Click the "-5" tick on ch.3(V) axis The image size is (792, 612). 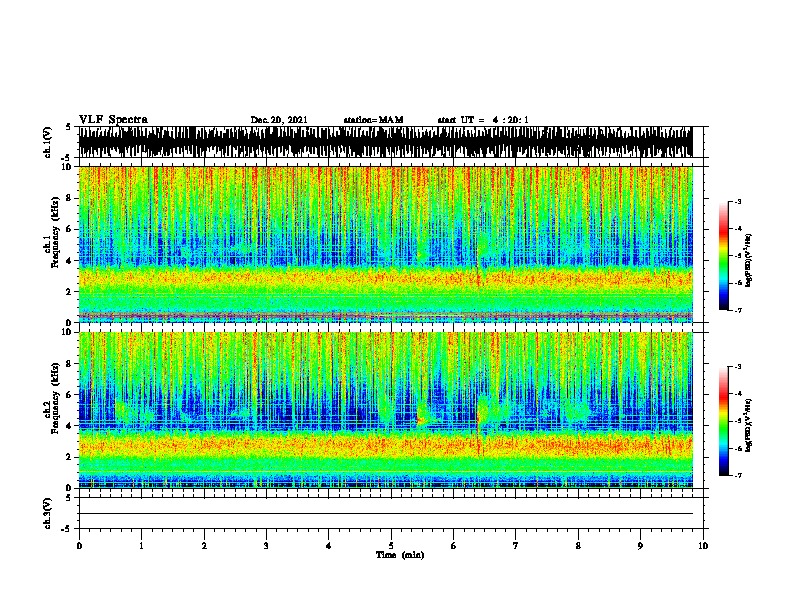(66, 529)
